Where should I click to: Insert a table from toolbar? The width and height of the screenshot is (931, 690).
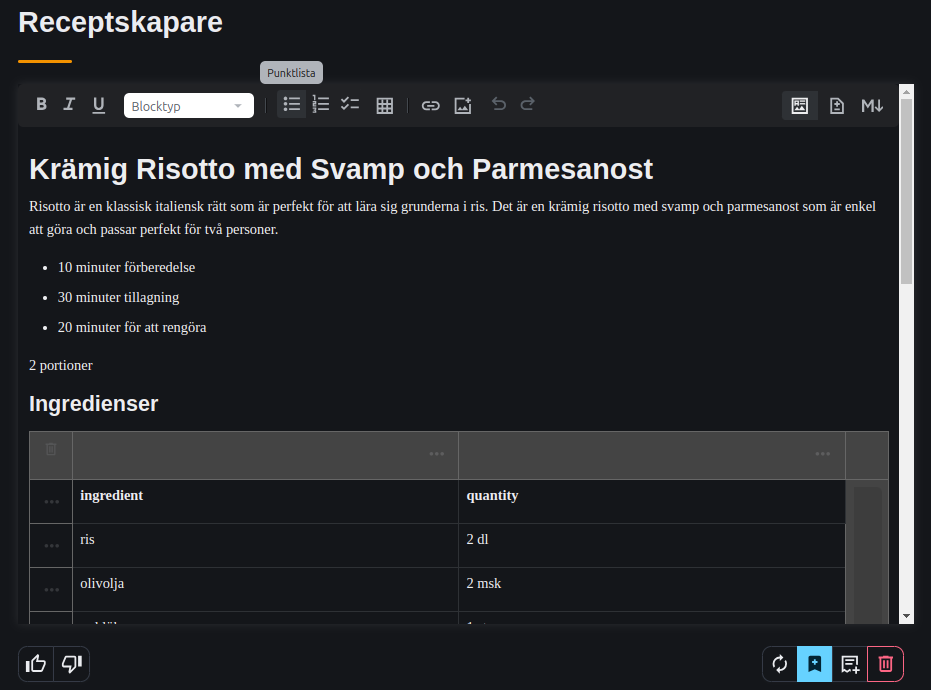point(384,105)
